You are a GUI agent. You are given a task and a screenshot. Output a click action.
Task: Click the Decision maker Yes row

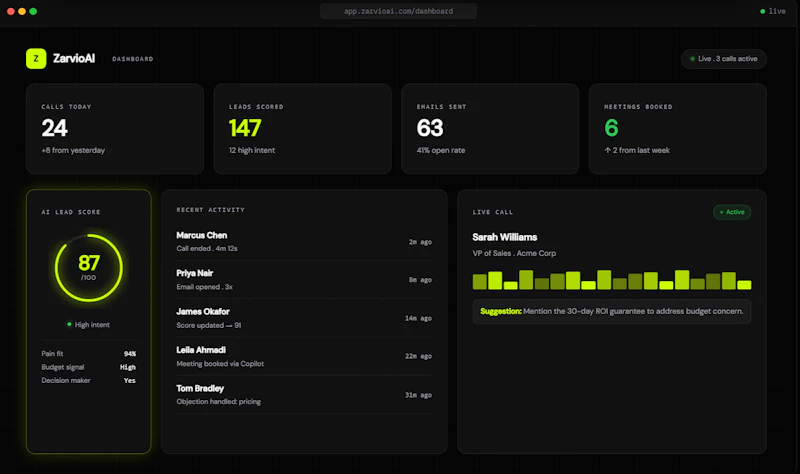[89, 381]
